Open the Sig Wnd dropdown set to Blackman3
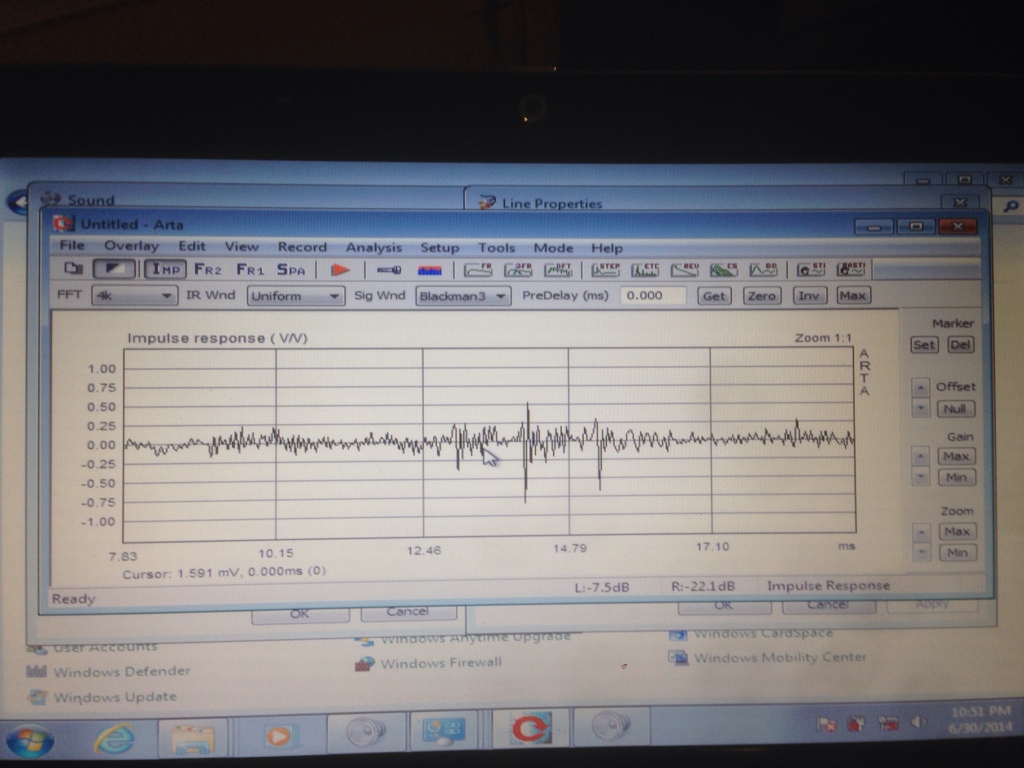This screenshot has height=768, width=1024. click(x=463, y=296)
